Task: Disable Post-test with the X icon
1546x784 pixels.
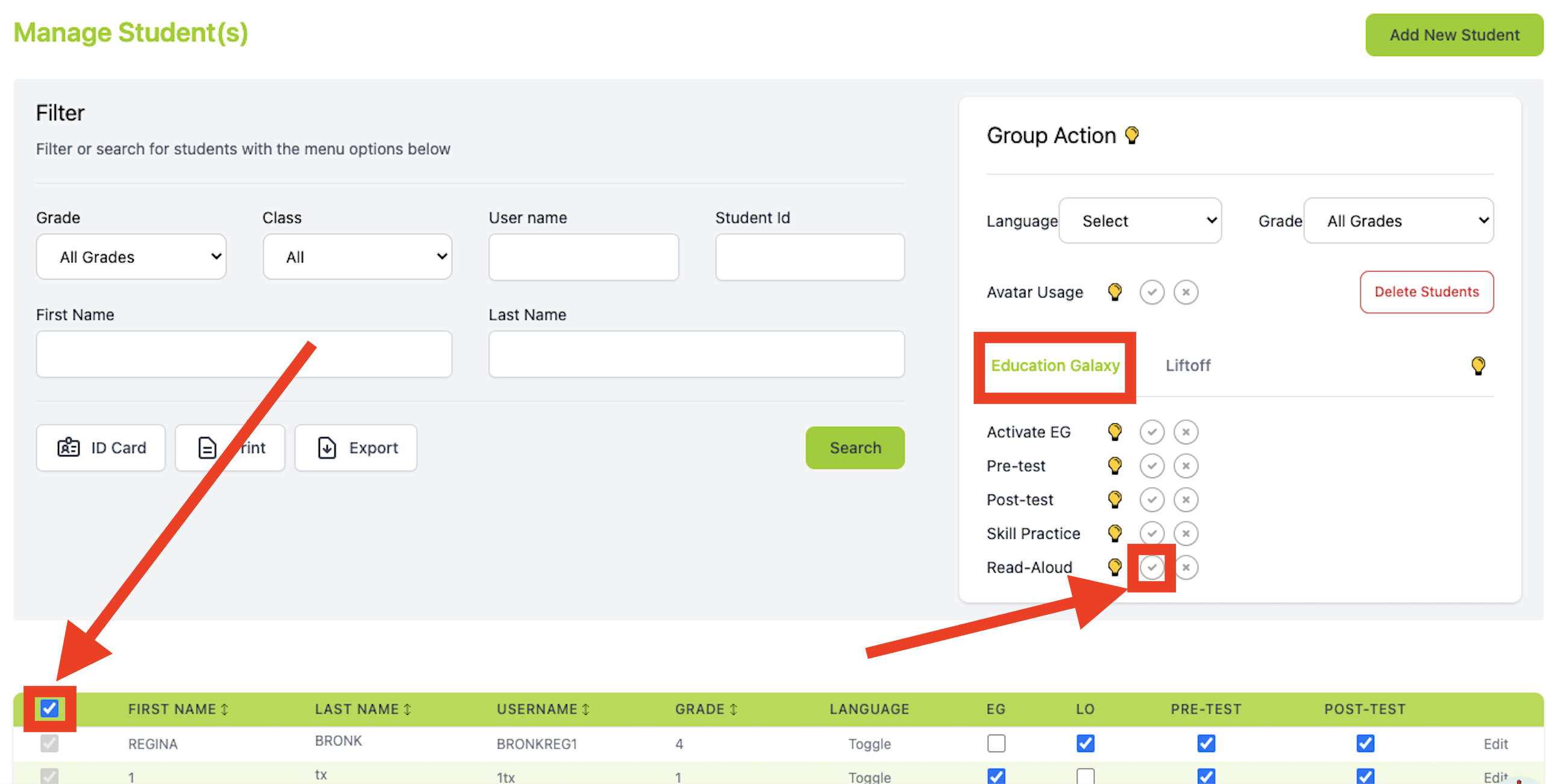Action: point(1185,499)
